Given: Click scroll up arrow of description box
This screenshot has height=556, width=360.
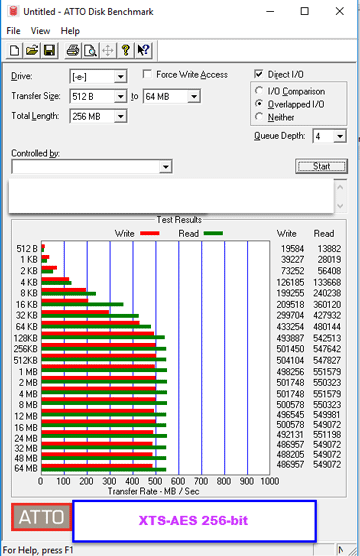Looking at the screenshot, I should 340,187.
